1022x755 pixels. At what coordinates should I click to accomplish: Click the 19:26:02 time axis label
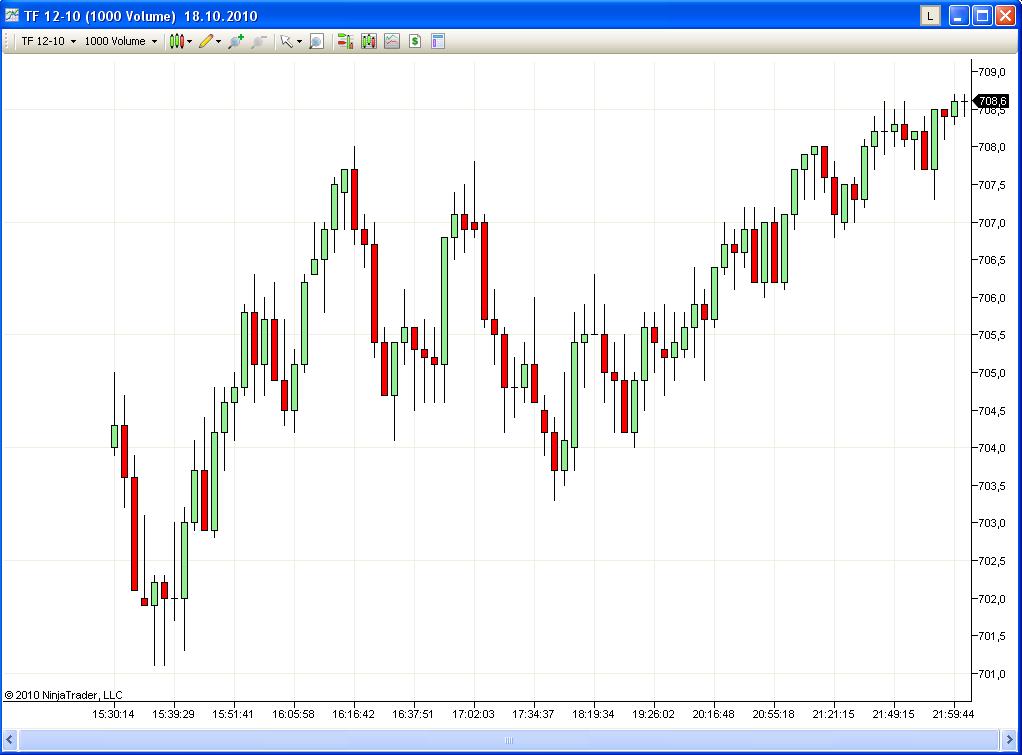coord(653,715)
